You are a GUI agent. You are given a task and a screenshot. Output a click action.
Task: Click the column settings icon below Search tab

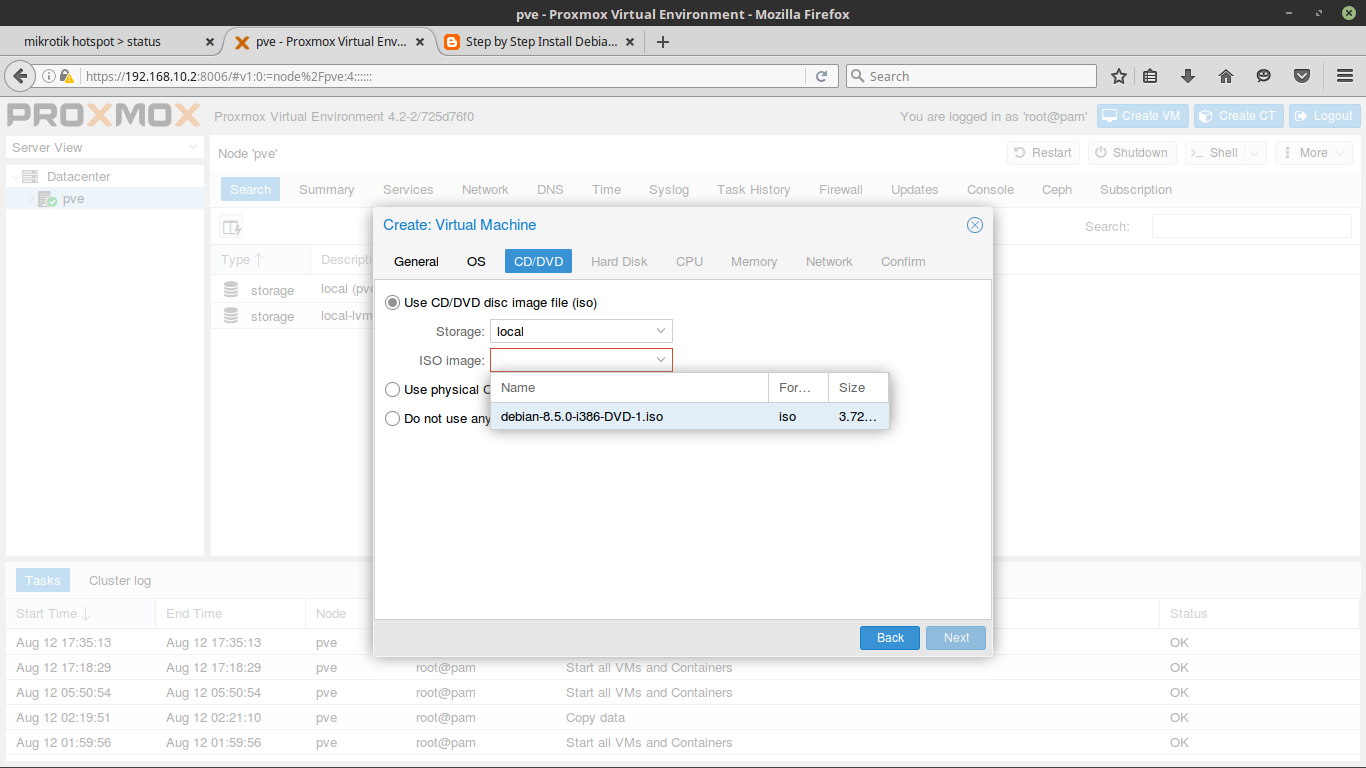pyautogui.click(x=231, y=227)
